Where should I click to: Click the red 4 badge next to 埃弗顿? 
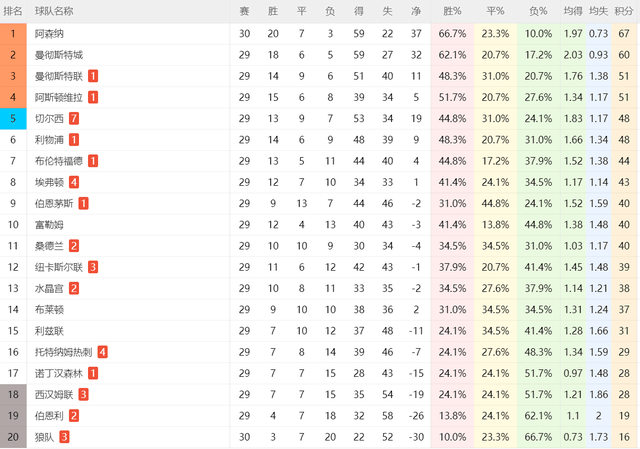74,182
